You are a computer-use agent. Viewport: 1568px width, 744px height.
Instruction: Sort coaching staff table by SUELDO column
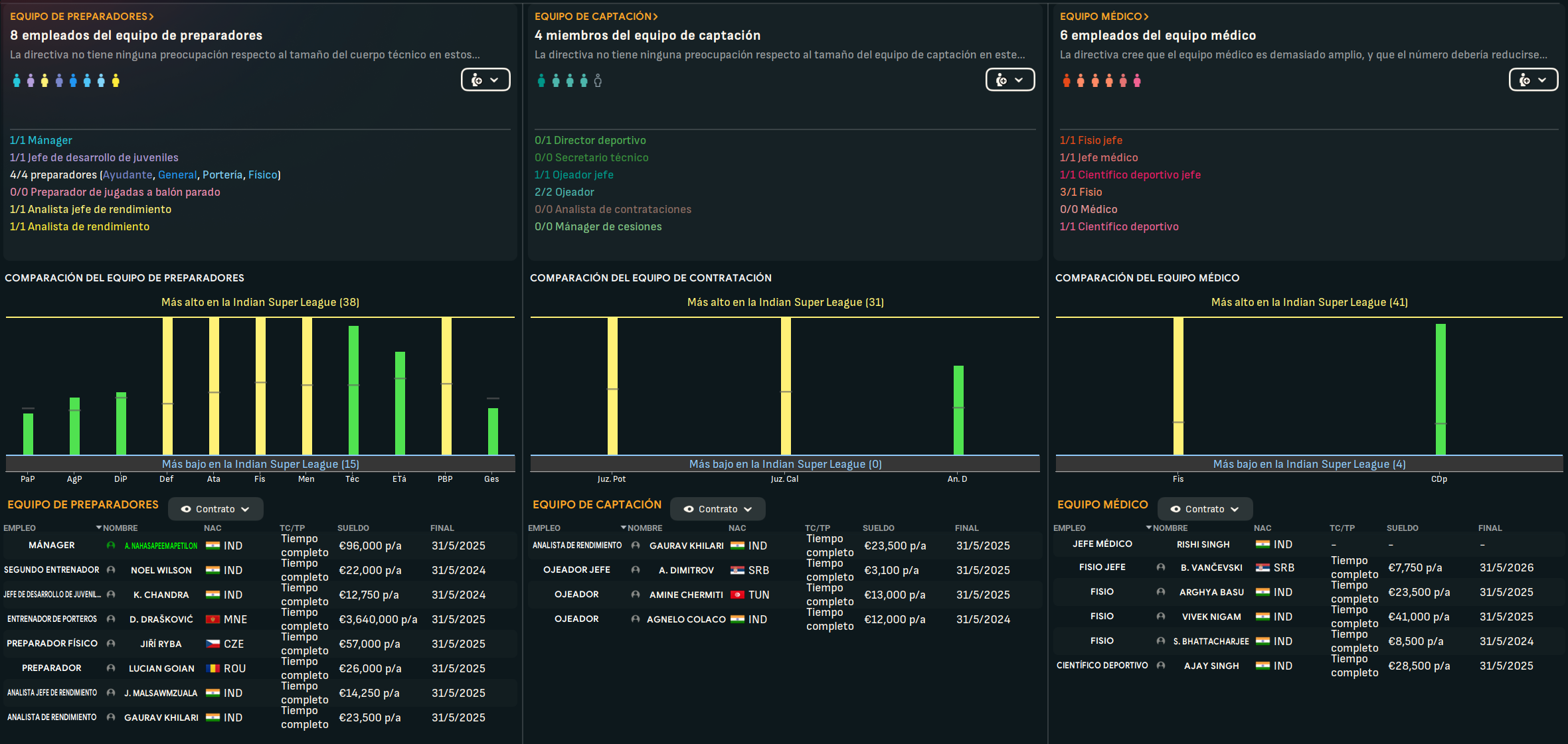(353, 528)
